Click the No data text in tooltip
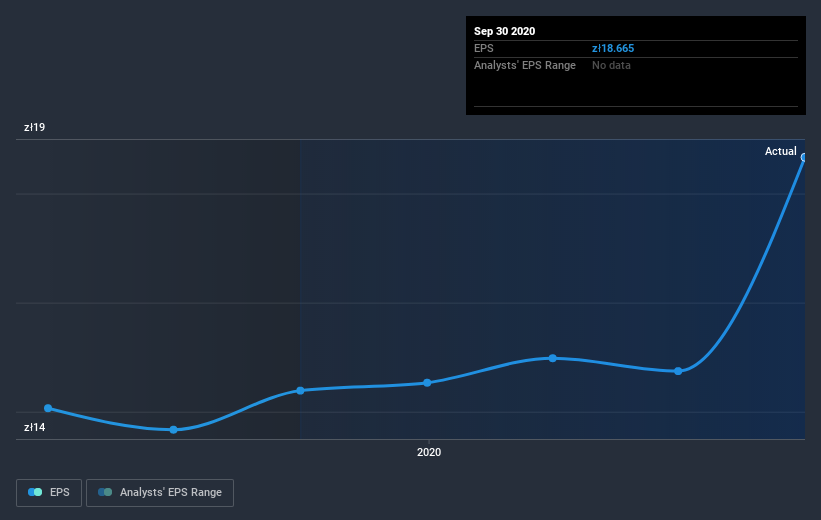 [611, 65]
